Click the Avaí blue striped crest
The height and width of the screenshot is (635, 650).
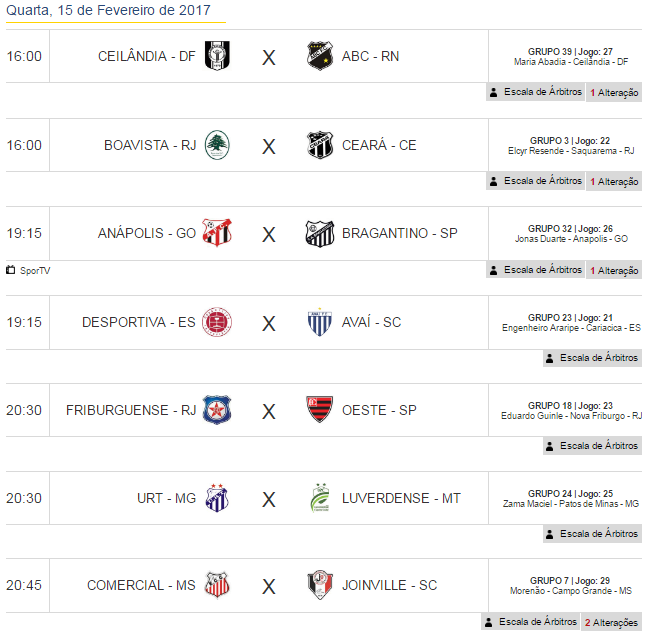pyautogui.click(x=320, y=322)
